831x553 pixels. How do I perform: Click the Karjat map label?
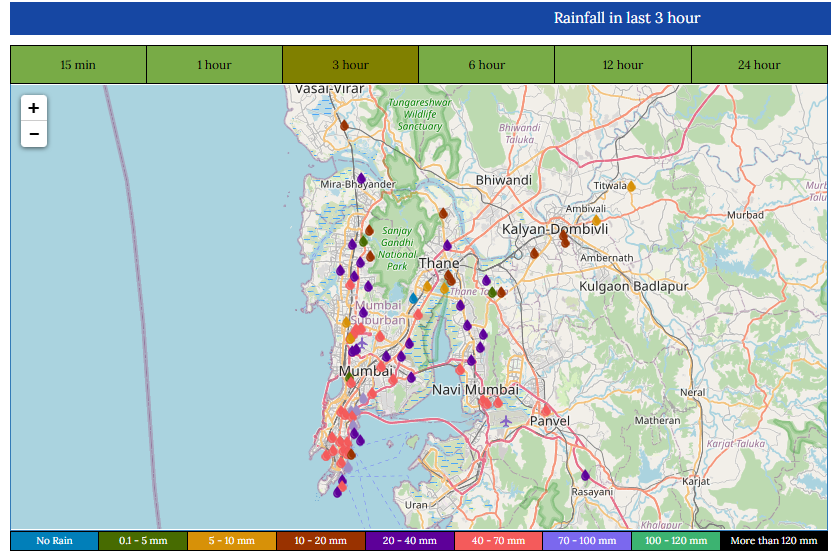point(695,481)
